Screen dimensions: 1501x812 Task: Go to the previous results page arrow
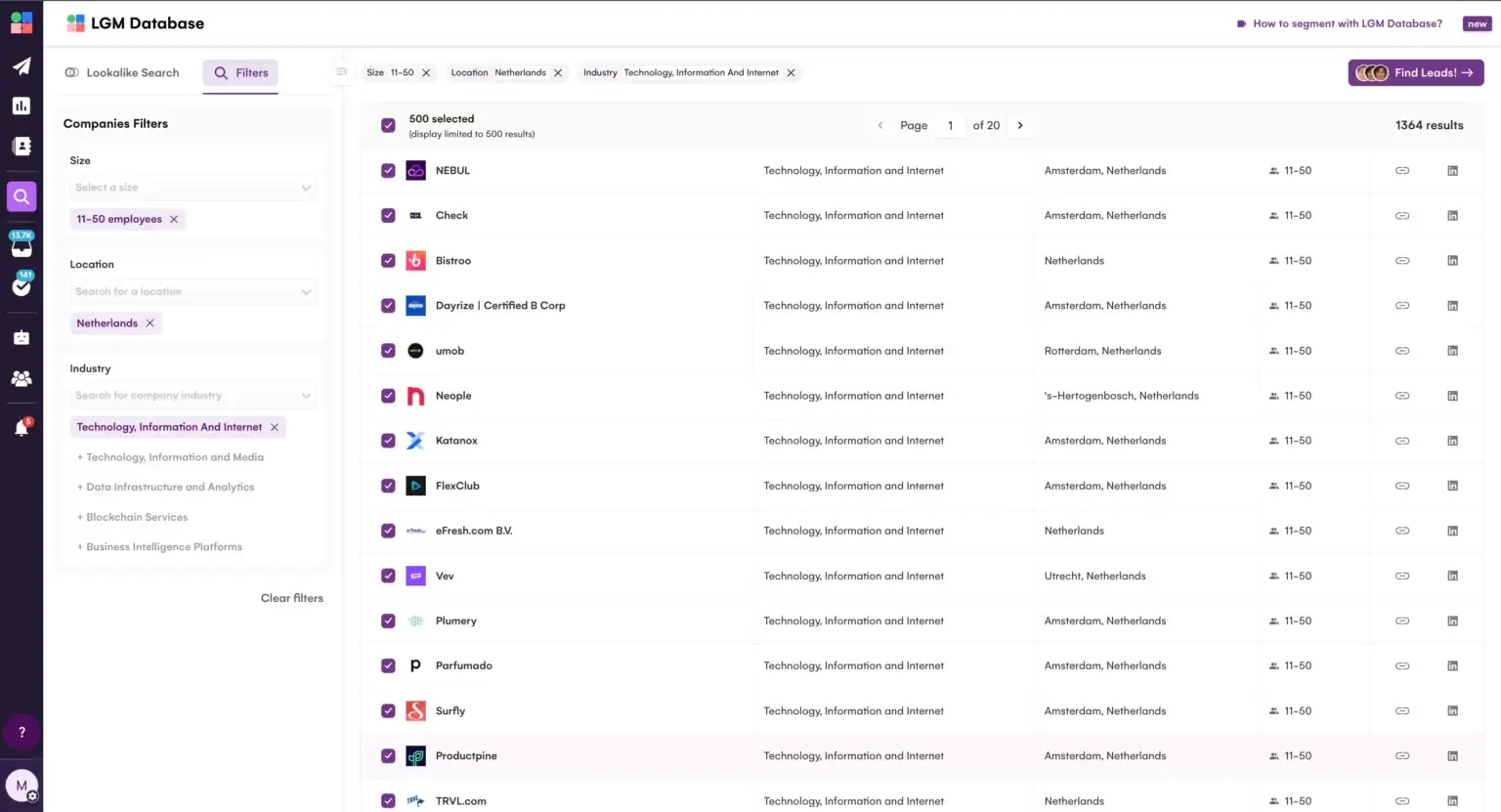point(879,125)
